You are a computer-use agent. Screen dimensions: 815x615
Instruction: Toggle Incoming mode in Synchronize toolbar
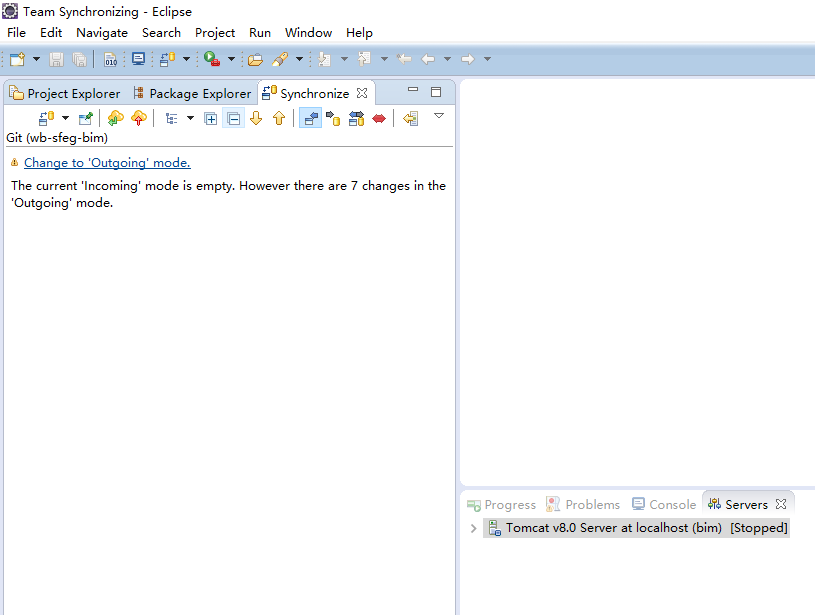(x=310, y=119)
